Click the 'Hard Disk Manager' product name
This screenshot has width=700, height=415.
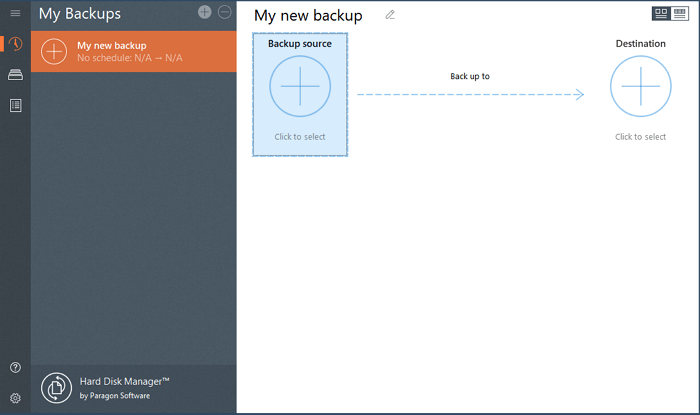[x=125, y=382]
